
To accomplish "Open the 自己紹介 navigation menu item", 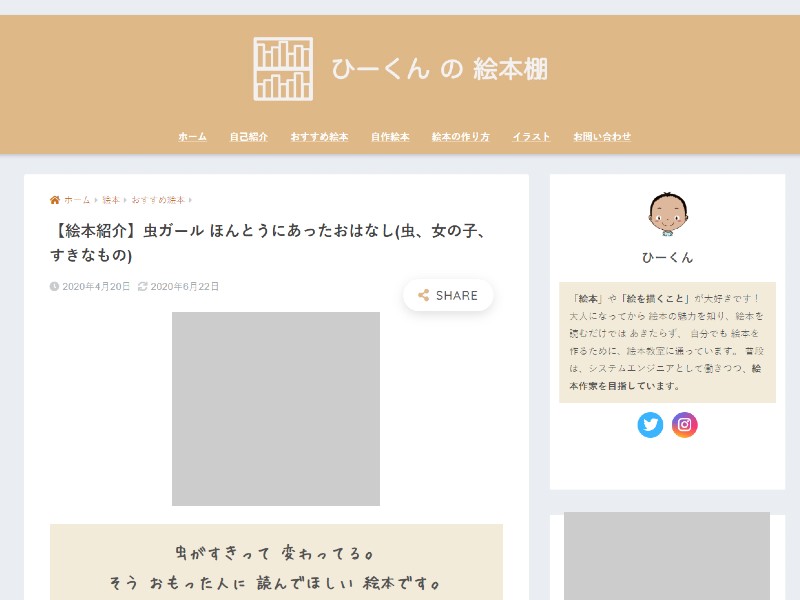I will pos(248,137).
